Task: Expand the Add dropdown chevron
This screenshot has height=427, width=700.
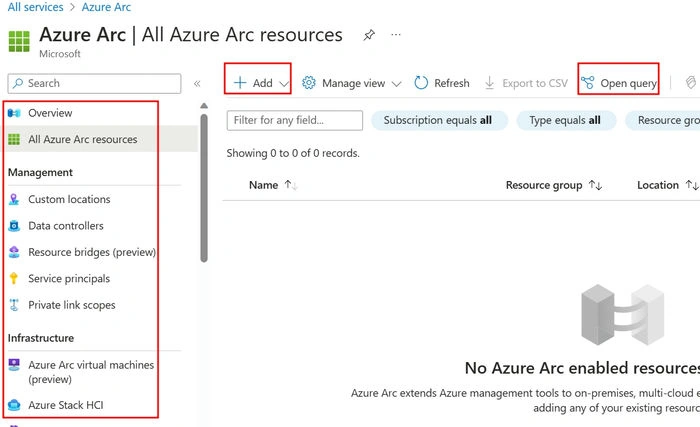Action: tap(284, 84)
